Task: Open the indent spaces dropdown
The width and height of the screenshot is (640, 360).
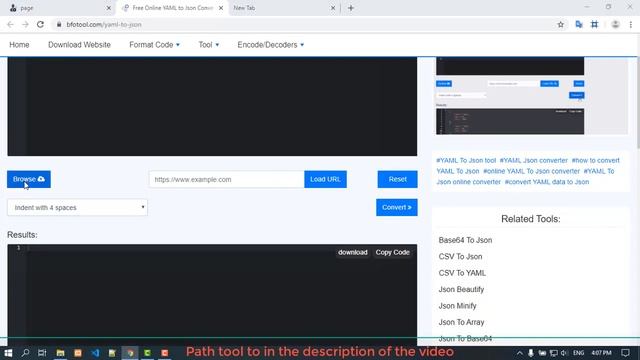Action: 78,208
